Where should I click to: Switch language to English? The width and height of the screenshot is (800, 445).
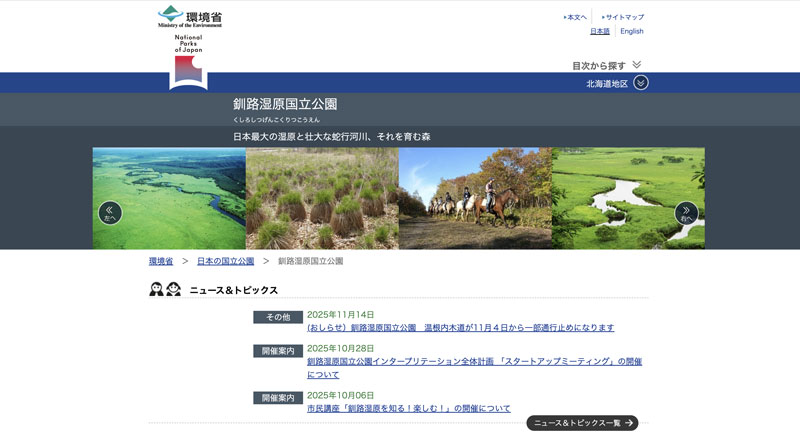(x=632, y=31)
